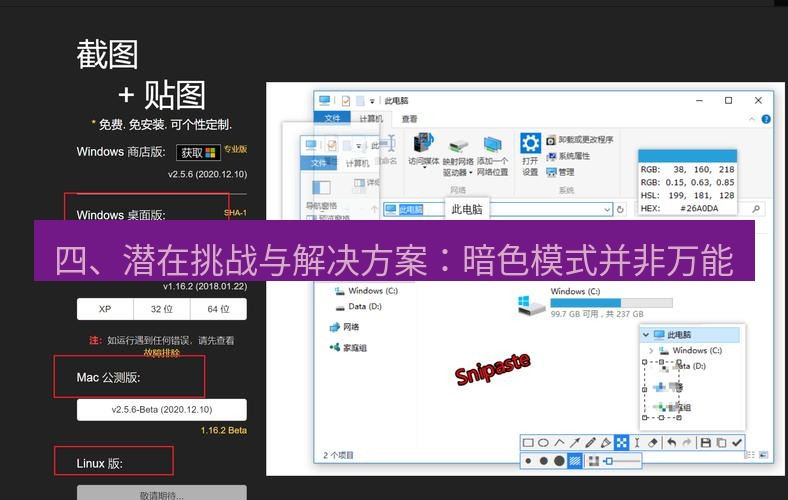Click the Explorer search magnifier icon
Screen dimensions: 788x500
[756, 208]
